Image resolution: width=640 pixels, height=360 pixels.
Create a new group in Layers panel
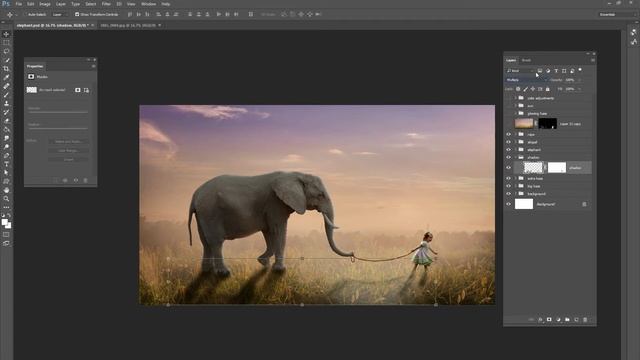pos(567,320)
